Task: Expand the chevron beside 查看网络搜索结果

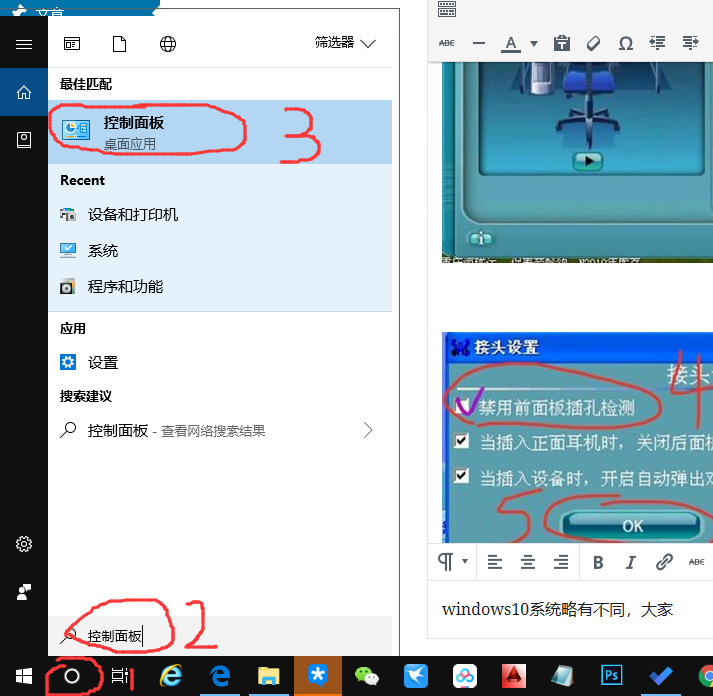Action: pos(368,430)
